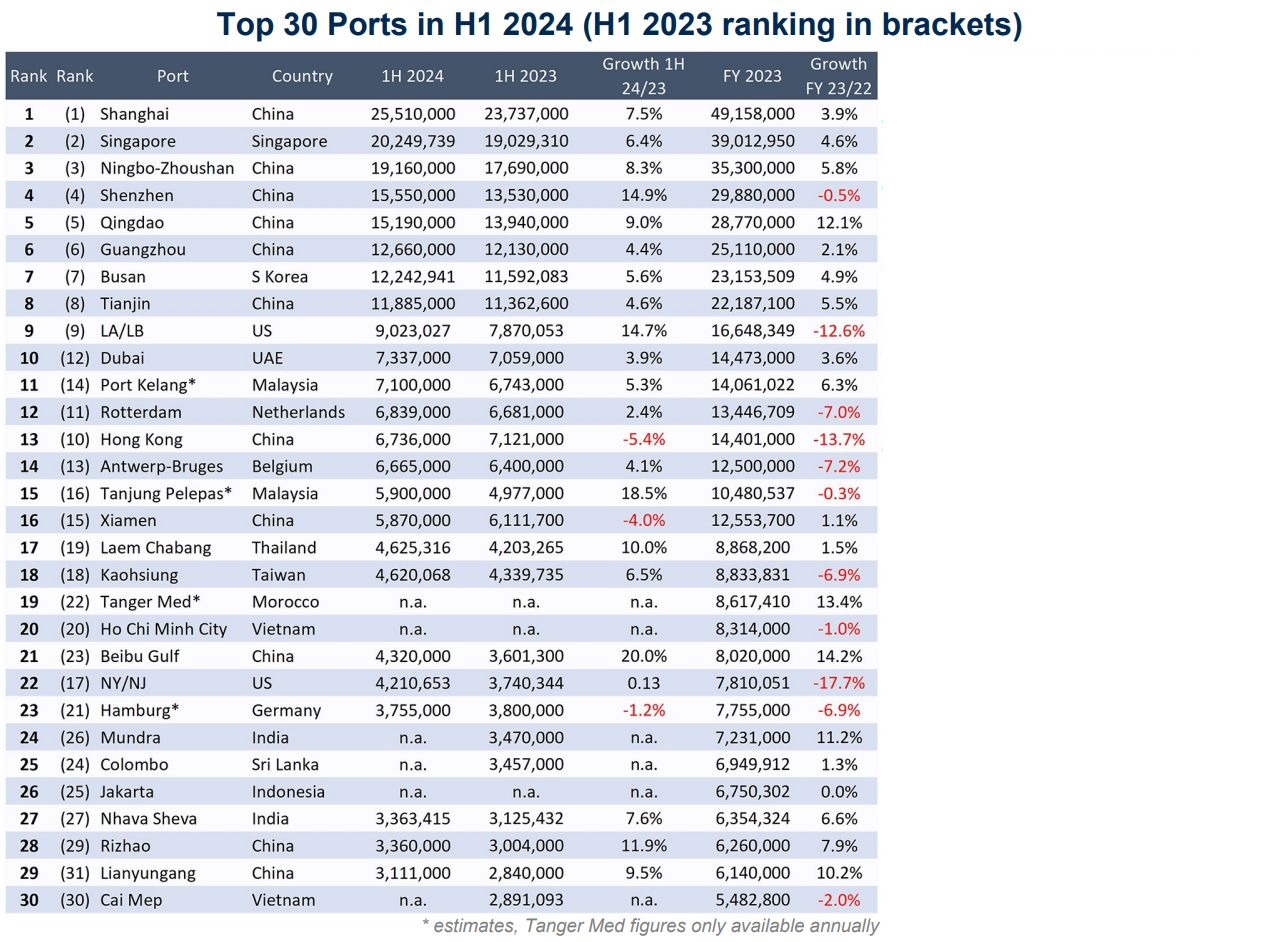
Task: Click the "Port Kelang*" port name
Action: pyautogui.click(x=148, y=385)
